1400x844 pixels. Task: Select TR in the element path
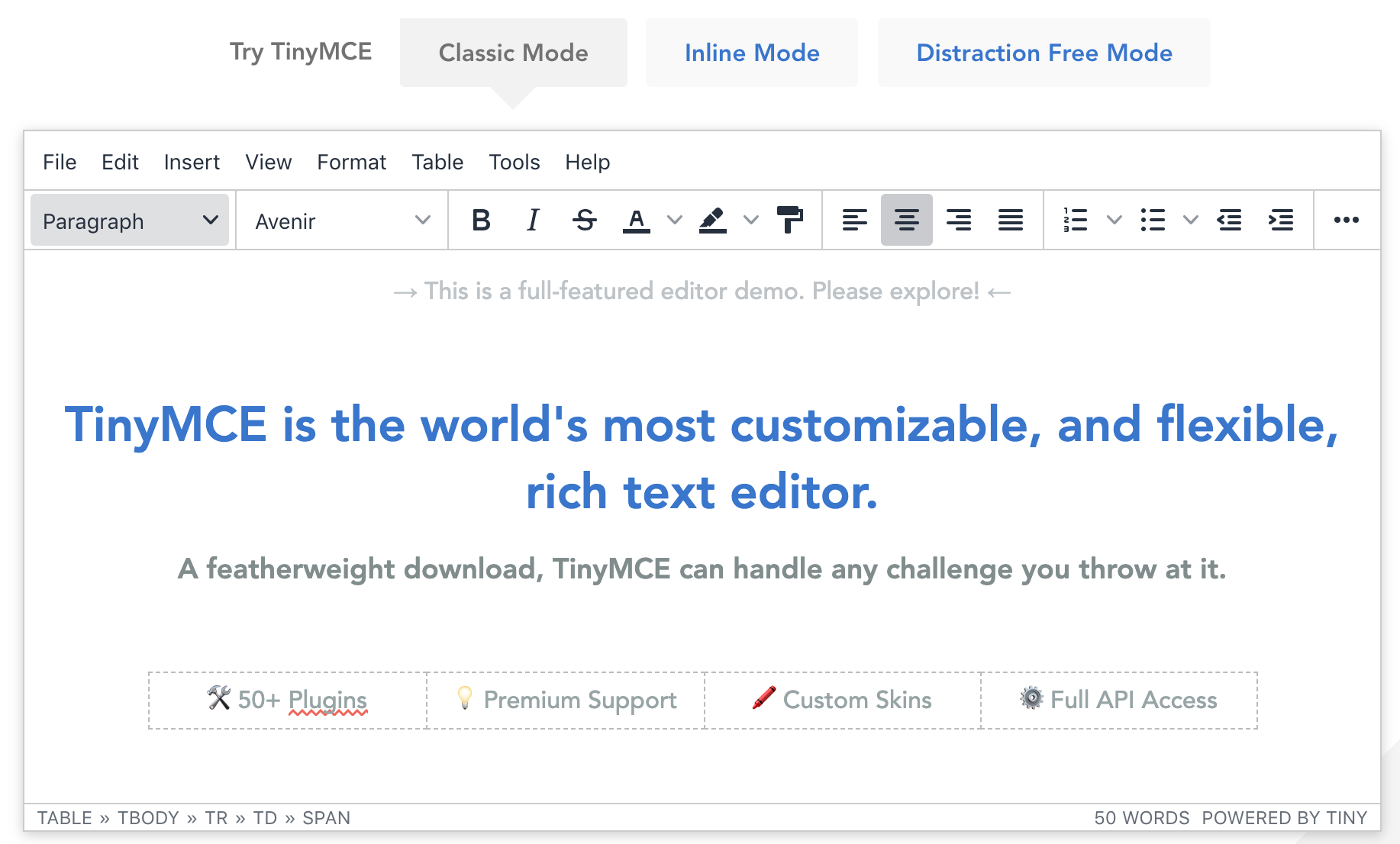coord(216,818)
